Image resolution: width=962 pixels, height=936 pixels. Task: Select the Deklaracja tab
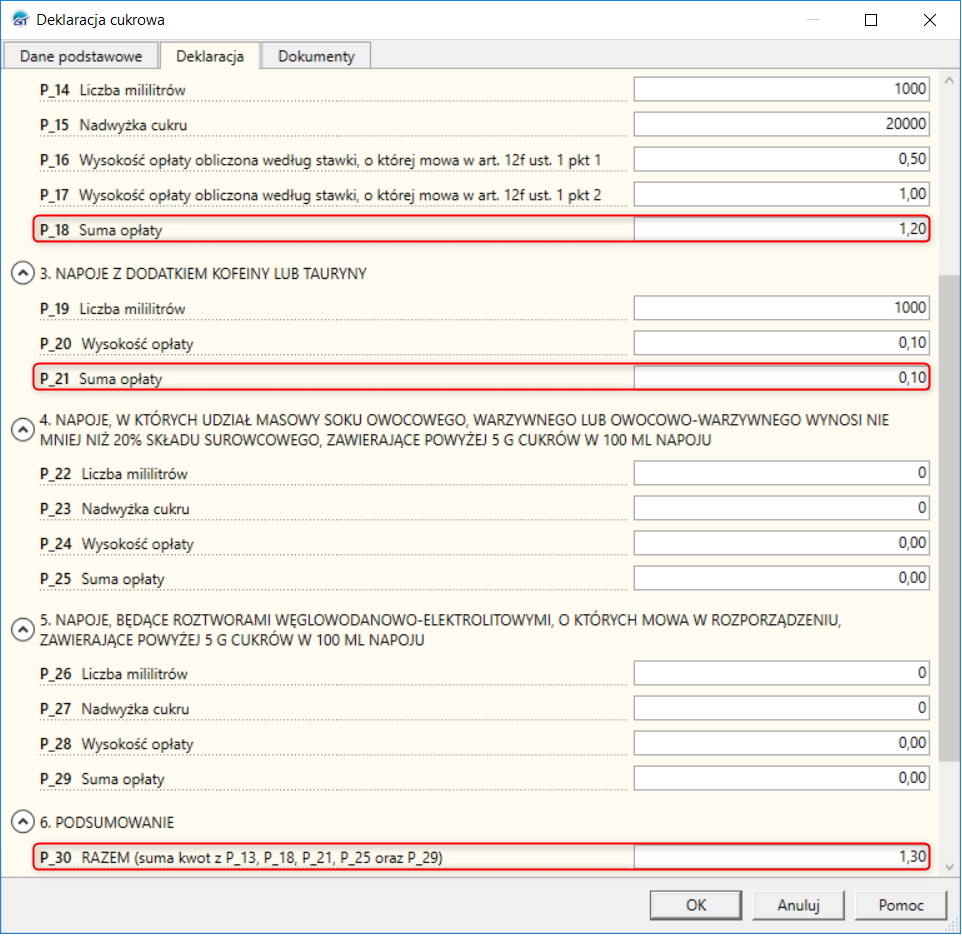click(x=210, y=56)
